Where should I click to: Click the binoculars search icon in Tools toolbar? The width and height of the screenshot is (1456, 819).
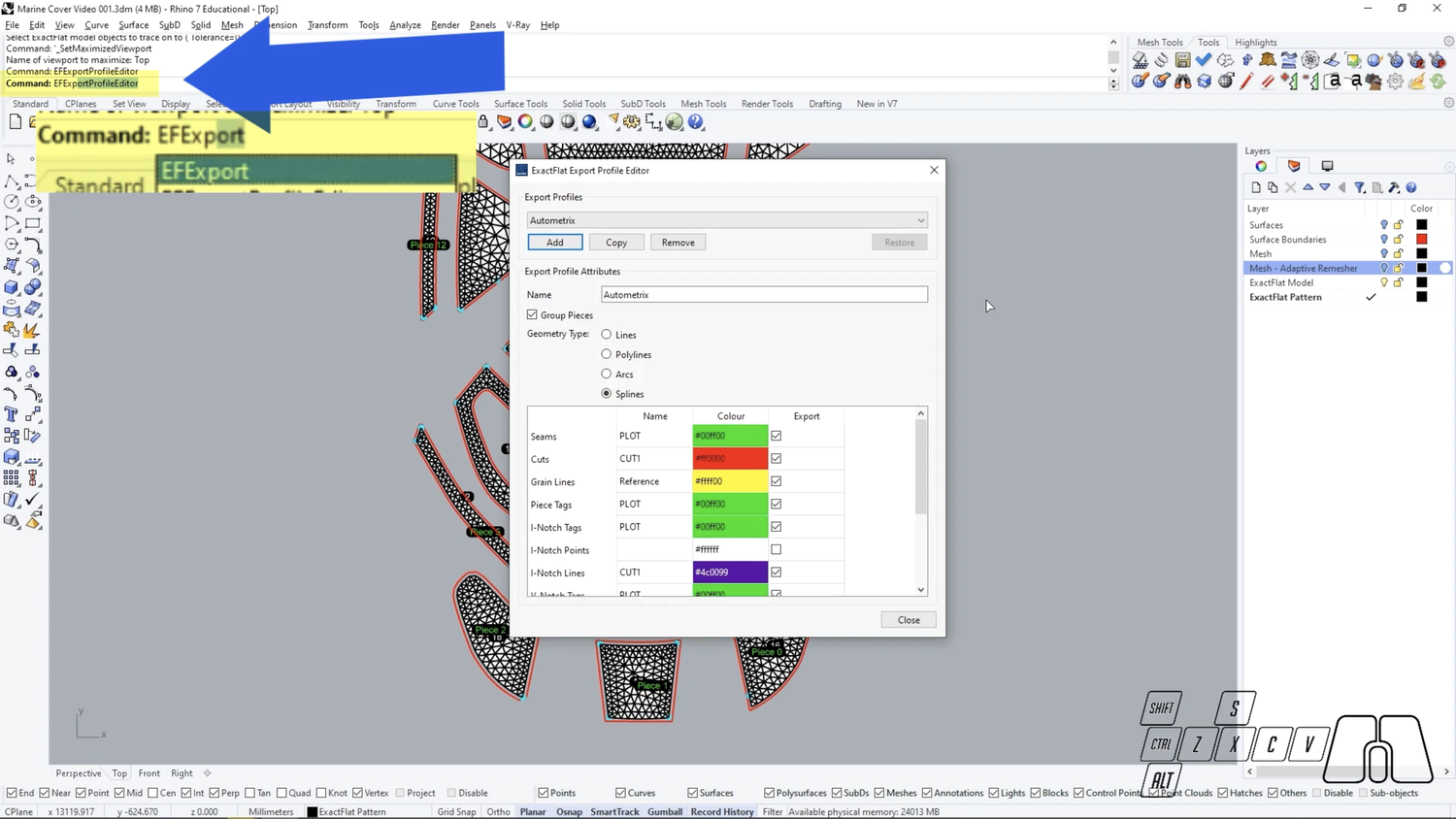coord(1182,81)
